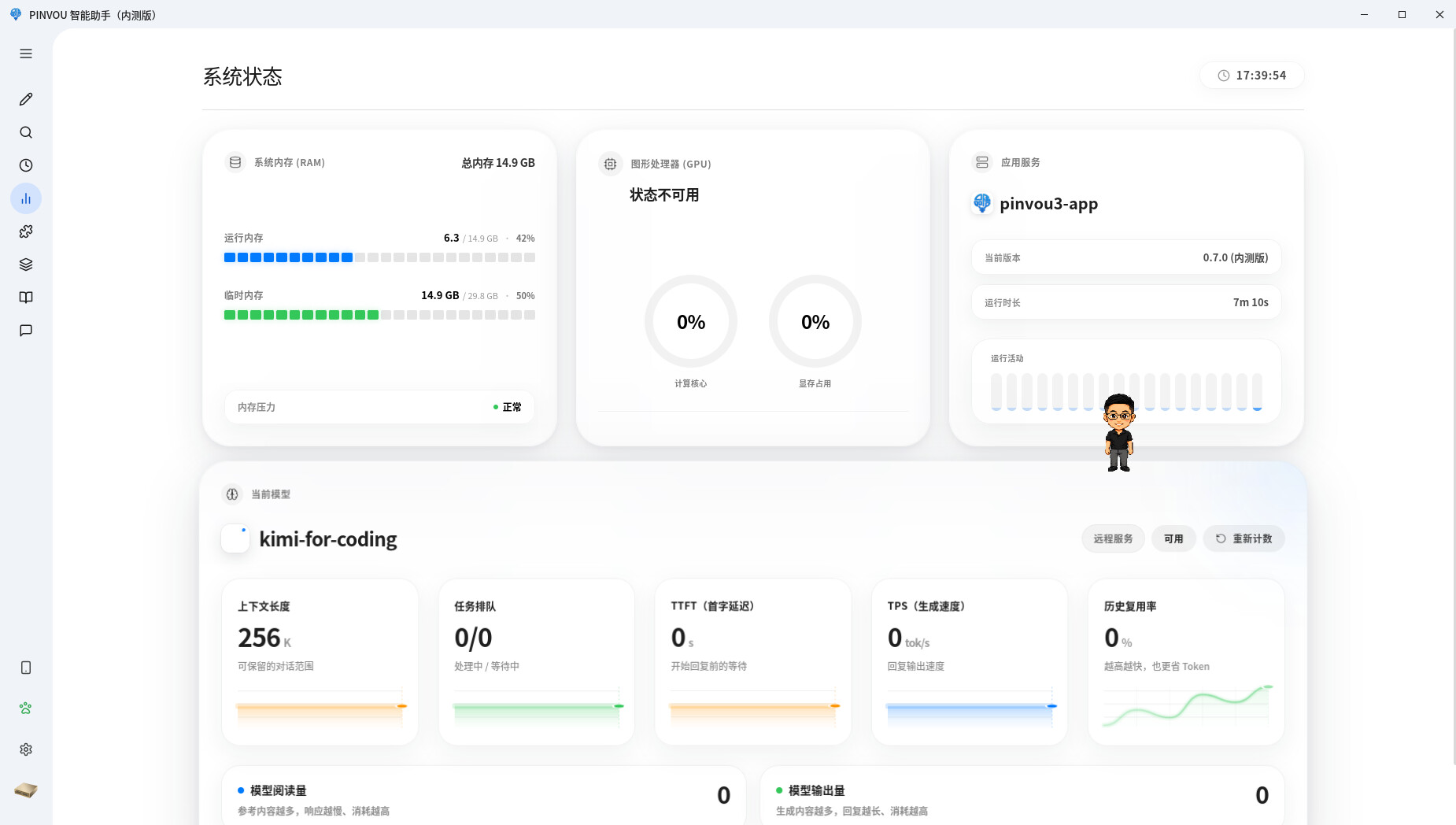
Task: Click the 远程服务 badge
Action: pyautogui.click(x=1113, y=538)
